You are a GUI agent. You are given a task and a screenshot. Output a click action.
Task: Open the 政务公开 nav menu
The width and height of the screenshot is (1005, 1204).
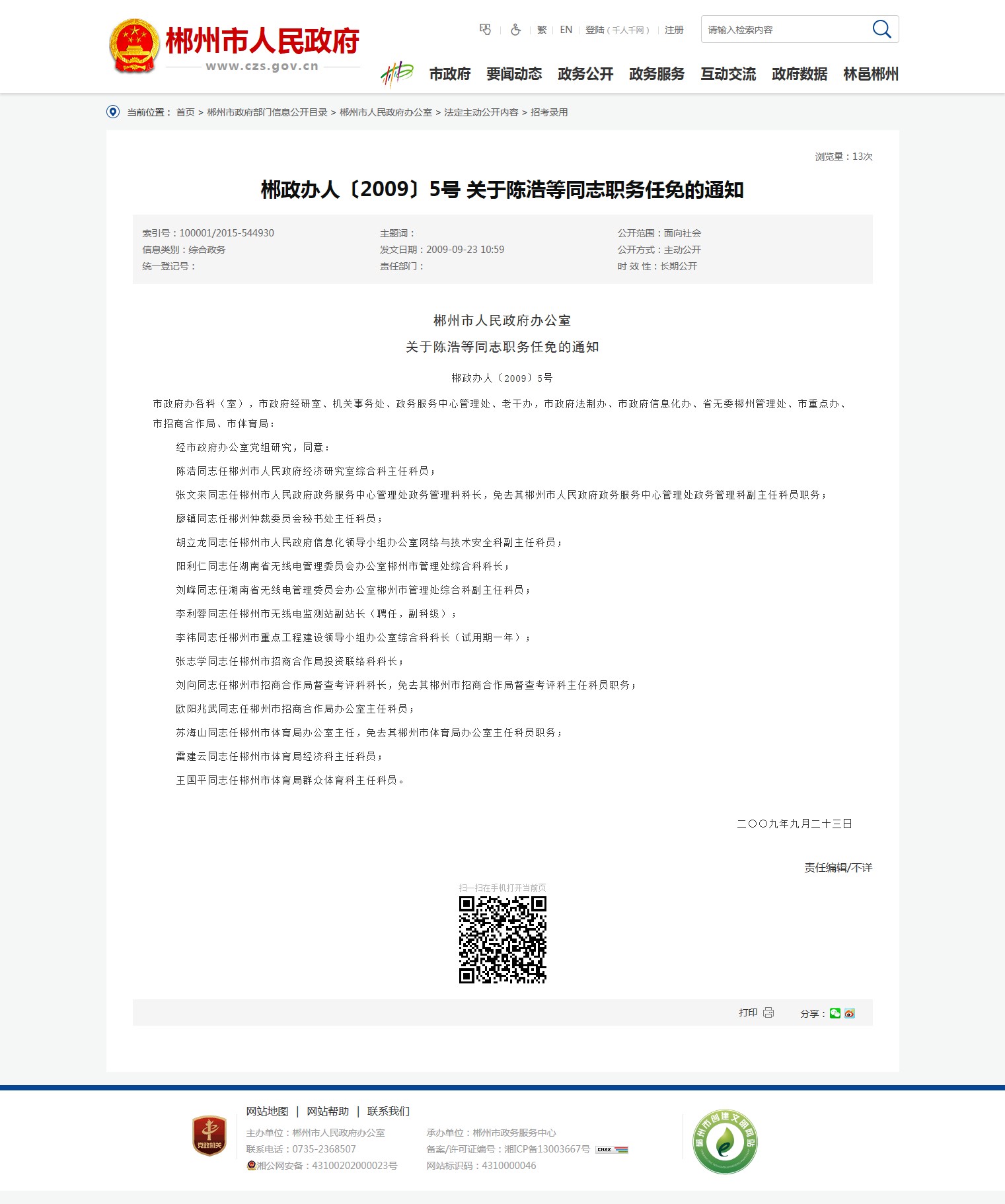tap(585, 74)
